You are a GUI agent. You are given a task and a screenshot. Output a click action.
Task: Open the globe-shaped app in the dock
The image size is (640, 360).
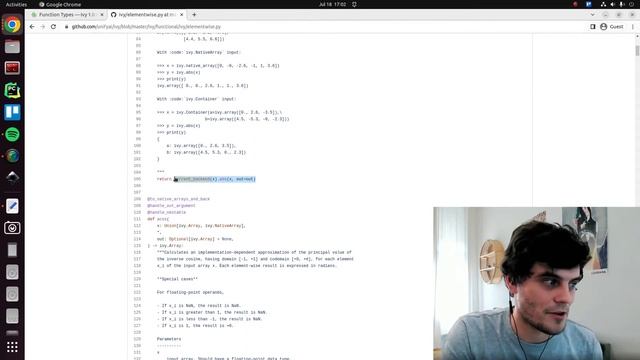(12, 156)
